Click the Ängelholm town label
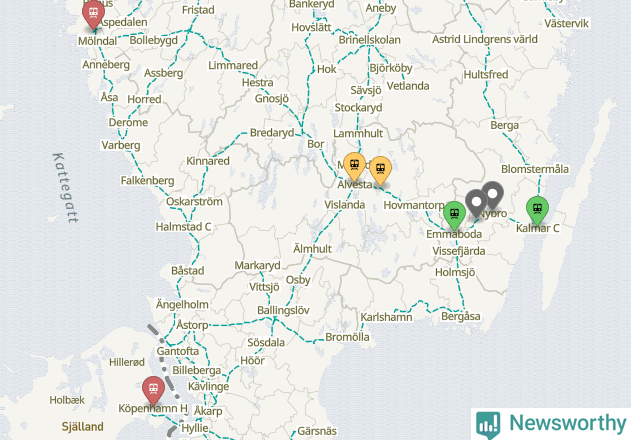Viewport: 631px width, 440px height. [x=182, y=304]
